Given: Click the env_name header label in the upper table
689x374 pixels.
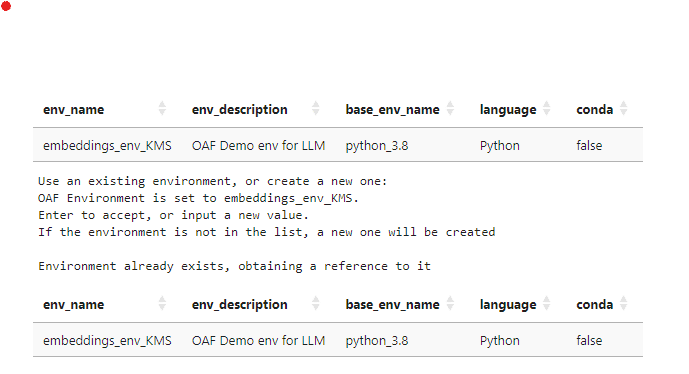Looking at the screenshot, I should point(73,109).
